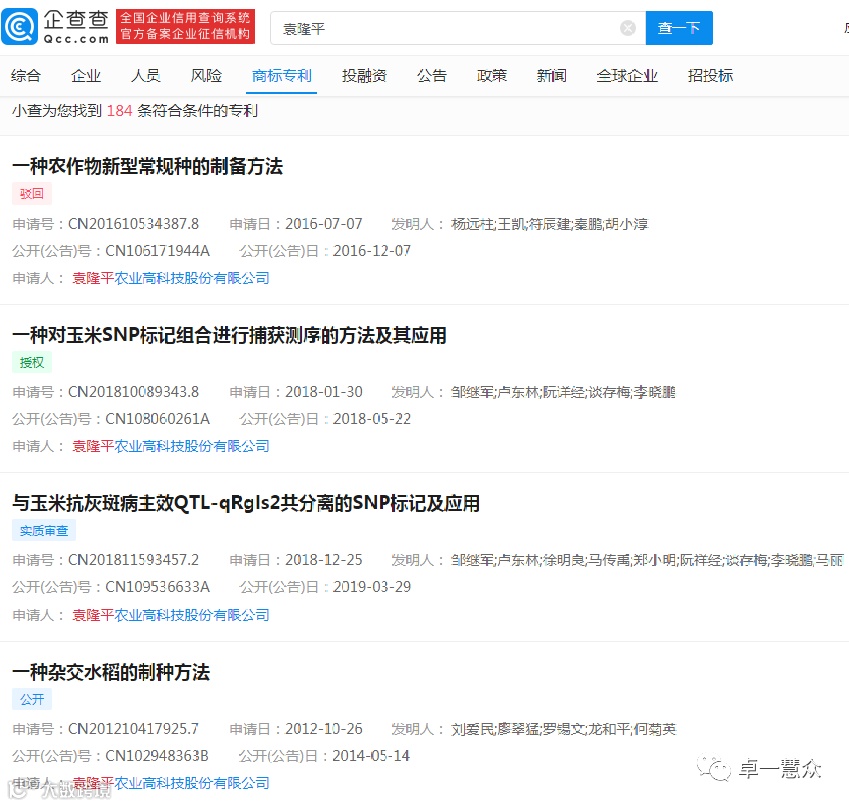Switch to the 新闻 tab
Screen dimensions: 849x806
551,76
